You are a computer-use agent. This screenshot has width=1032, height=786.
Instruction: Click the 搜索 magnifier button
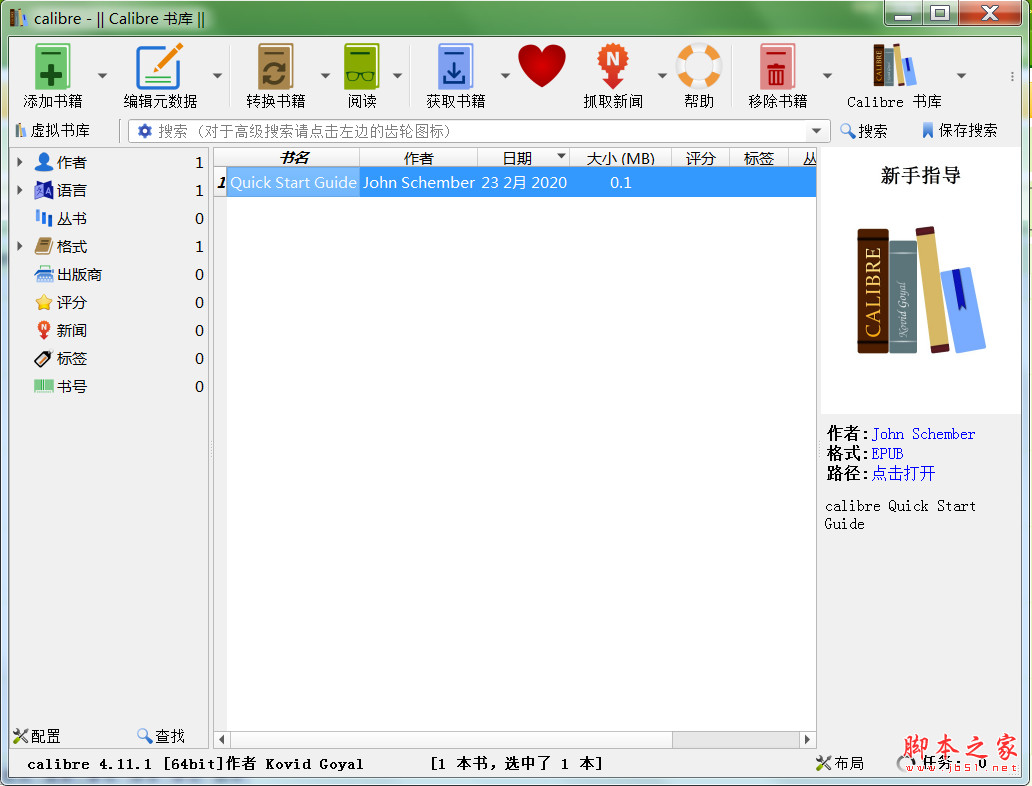pyautogui.click(x=864, y=130)
